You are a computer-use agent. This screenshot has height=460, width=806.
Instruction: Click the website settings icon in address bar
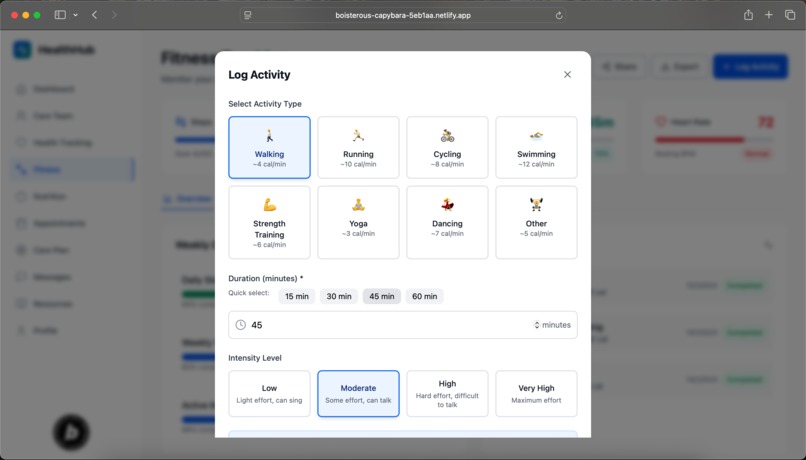(x=248, y=15)
